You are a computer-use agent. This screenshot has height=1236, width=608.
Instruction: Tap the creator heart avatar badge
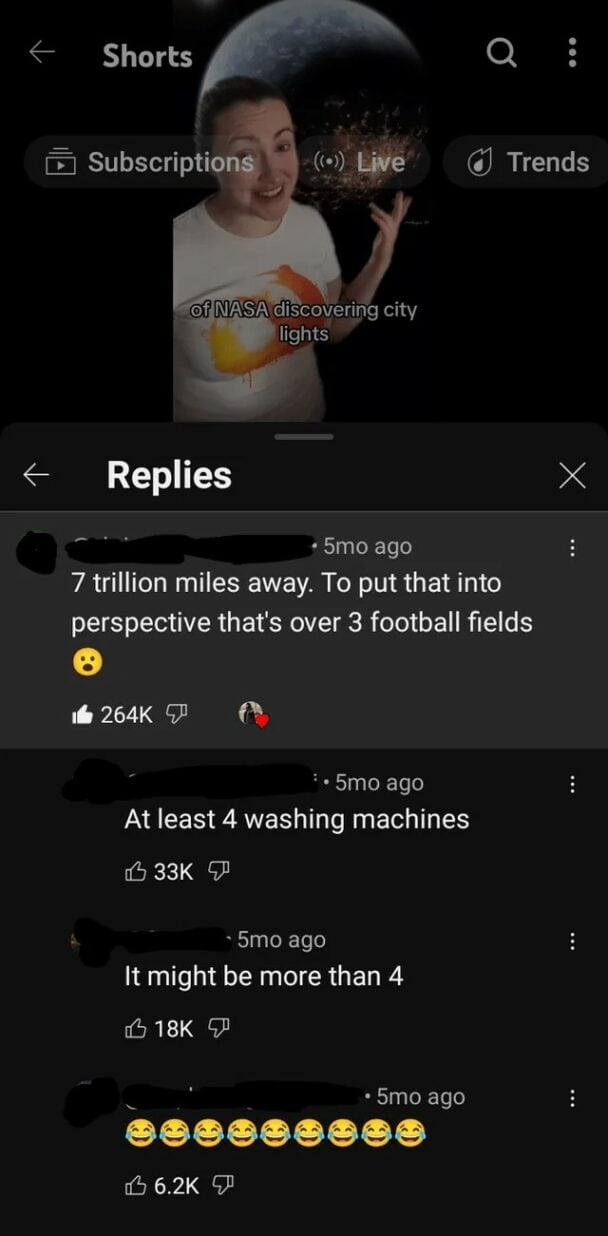point(253,714)
